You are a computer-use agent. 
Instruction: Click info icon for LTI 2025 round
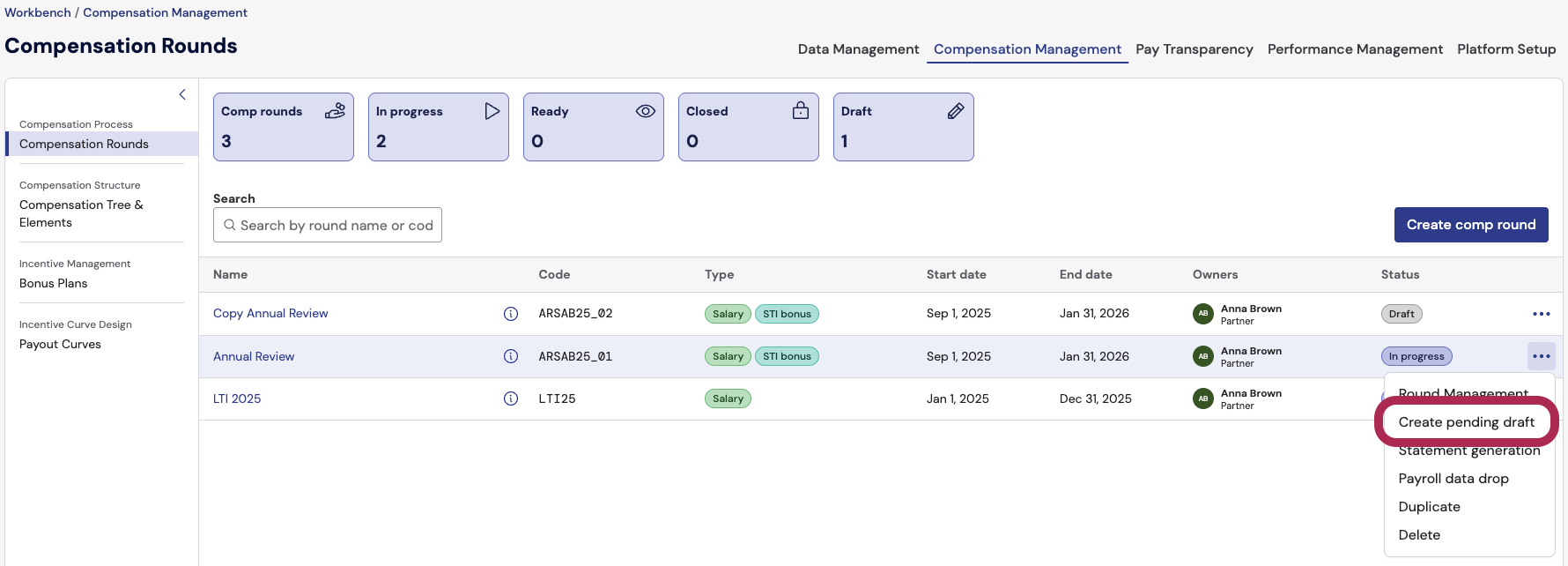point(510,398)
